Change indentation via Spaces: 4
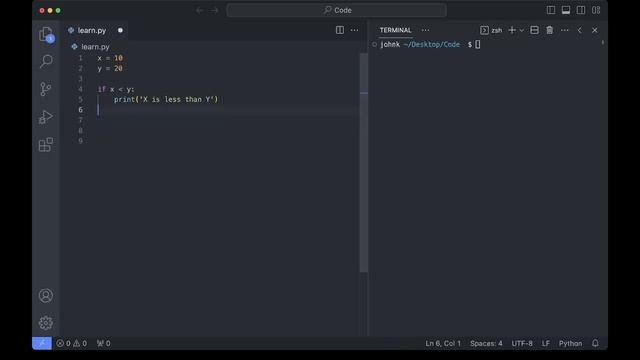 tap(486, 343)
